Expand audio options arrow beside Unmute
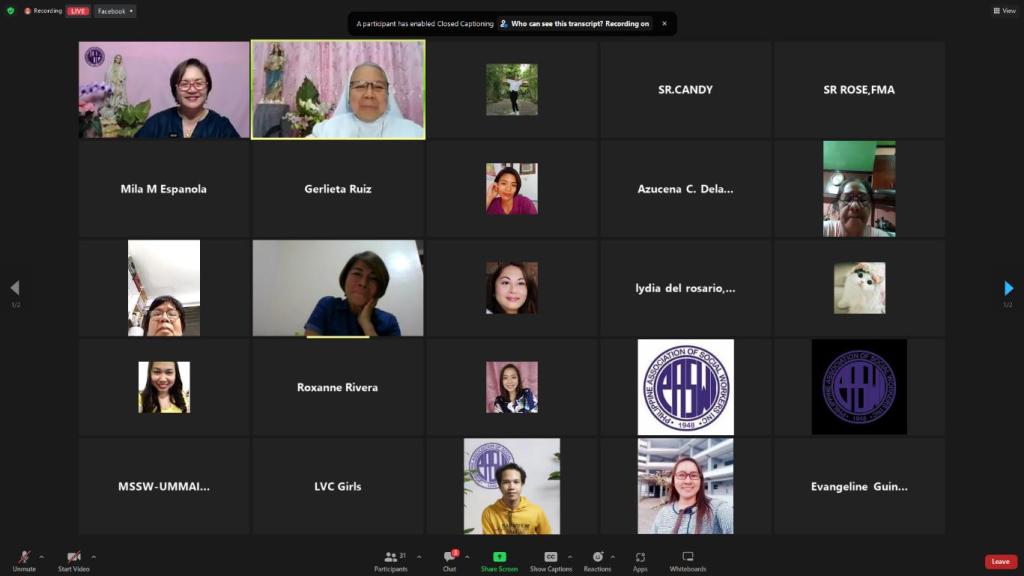This screenshot has height=576, width=1024. (x=41, y=557)
